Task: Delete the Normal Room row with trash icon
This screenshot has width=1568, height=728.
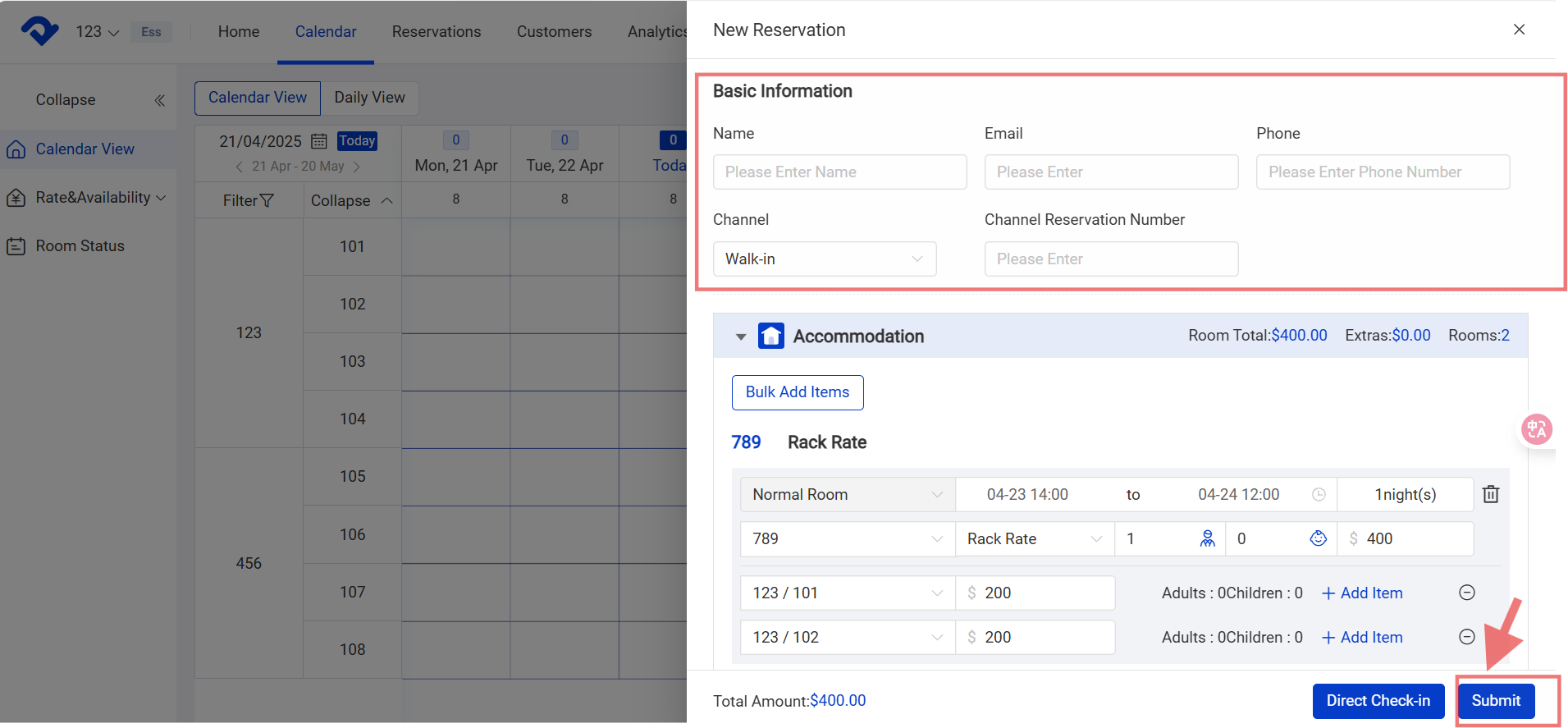Action: click(x=1491, y=494)
